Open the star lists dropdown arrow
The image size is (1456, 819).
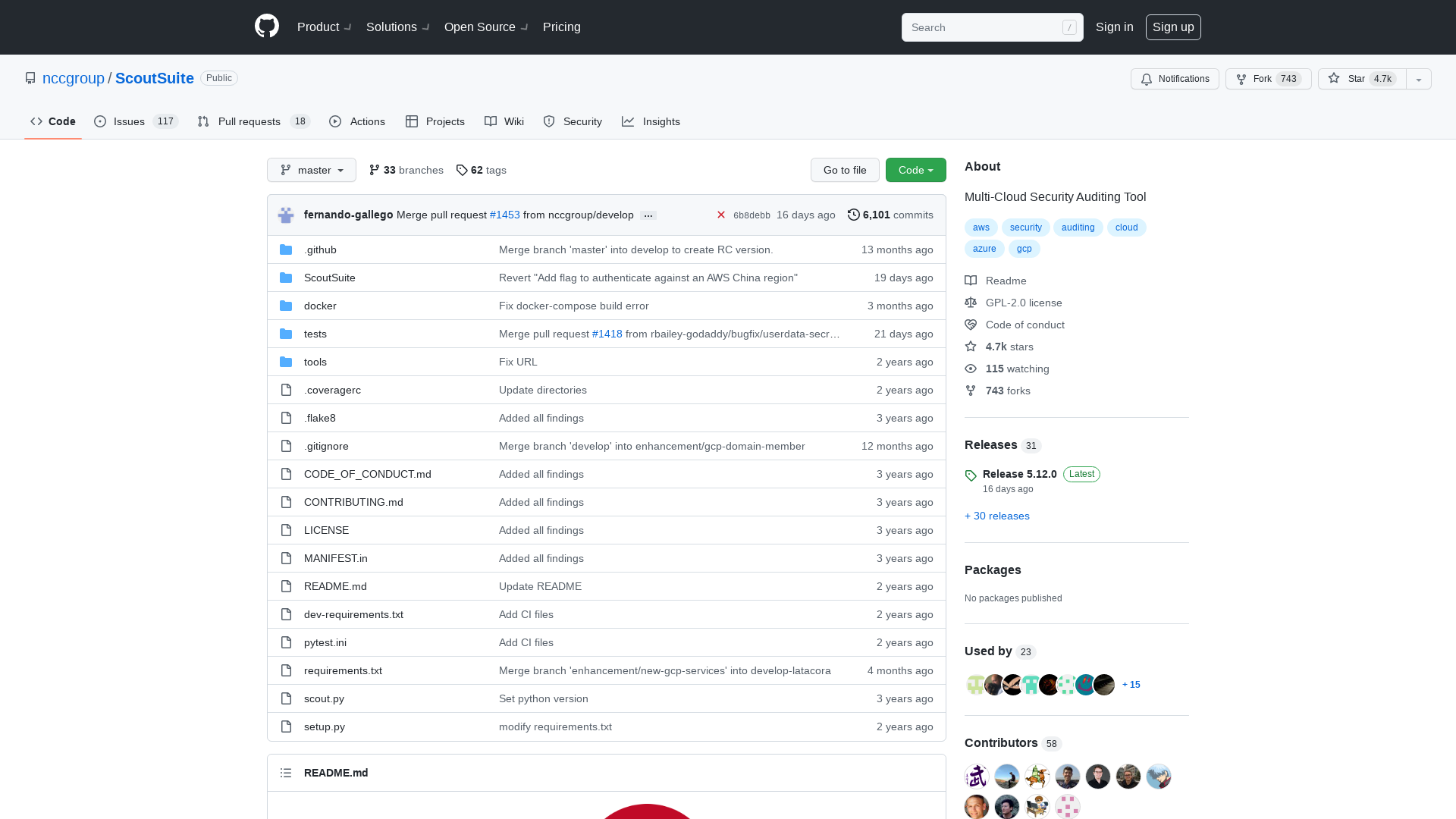pyautogui.click(x=1419, y=79)
